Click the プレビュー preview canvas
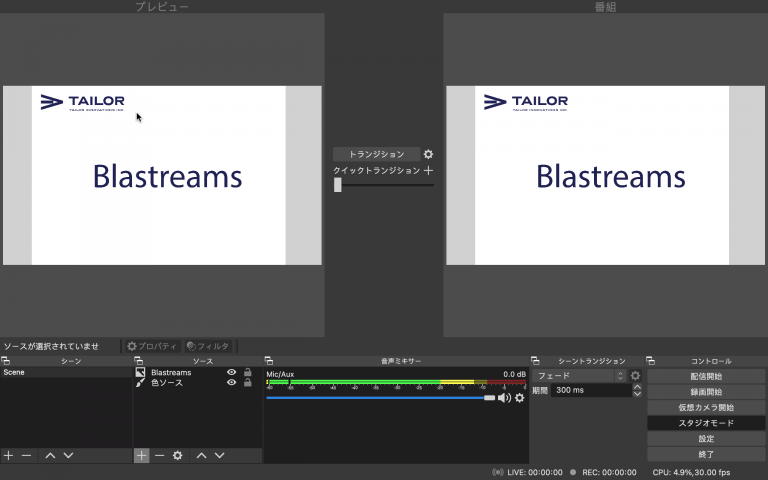 [x=162, y=175]
